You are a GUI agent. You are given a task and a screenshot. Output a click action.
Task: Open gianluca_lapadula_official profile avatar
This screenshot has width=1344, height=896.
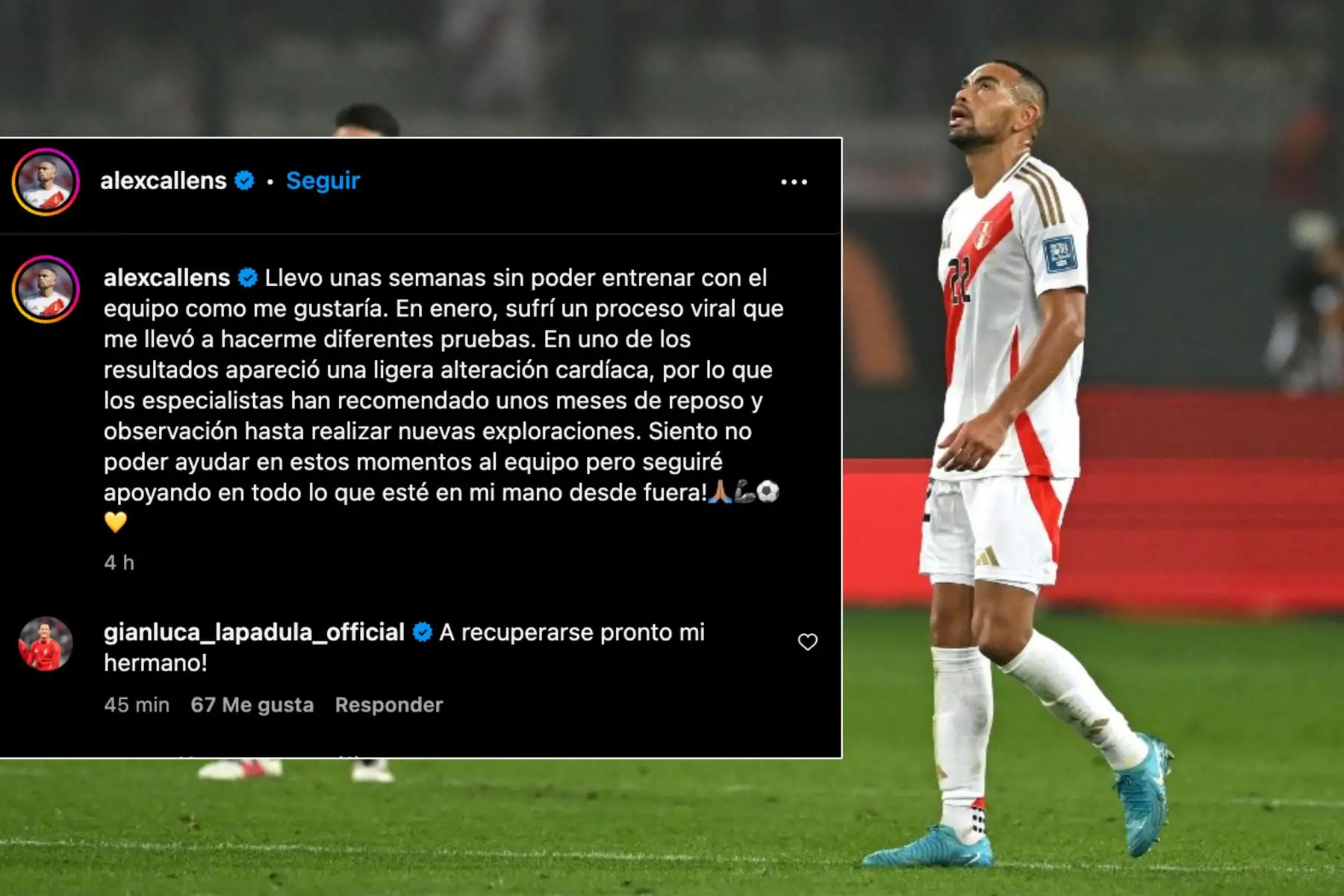[x=45, y=644]
